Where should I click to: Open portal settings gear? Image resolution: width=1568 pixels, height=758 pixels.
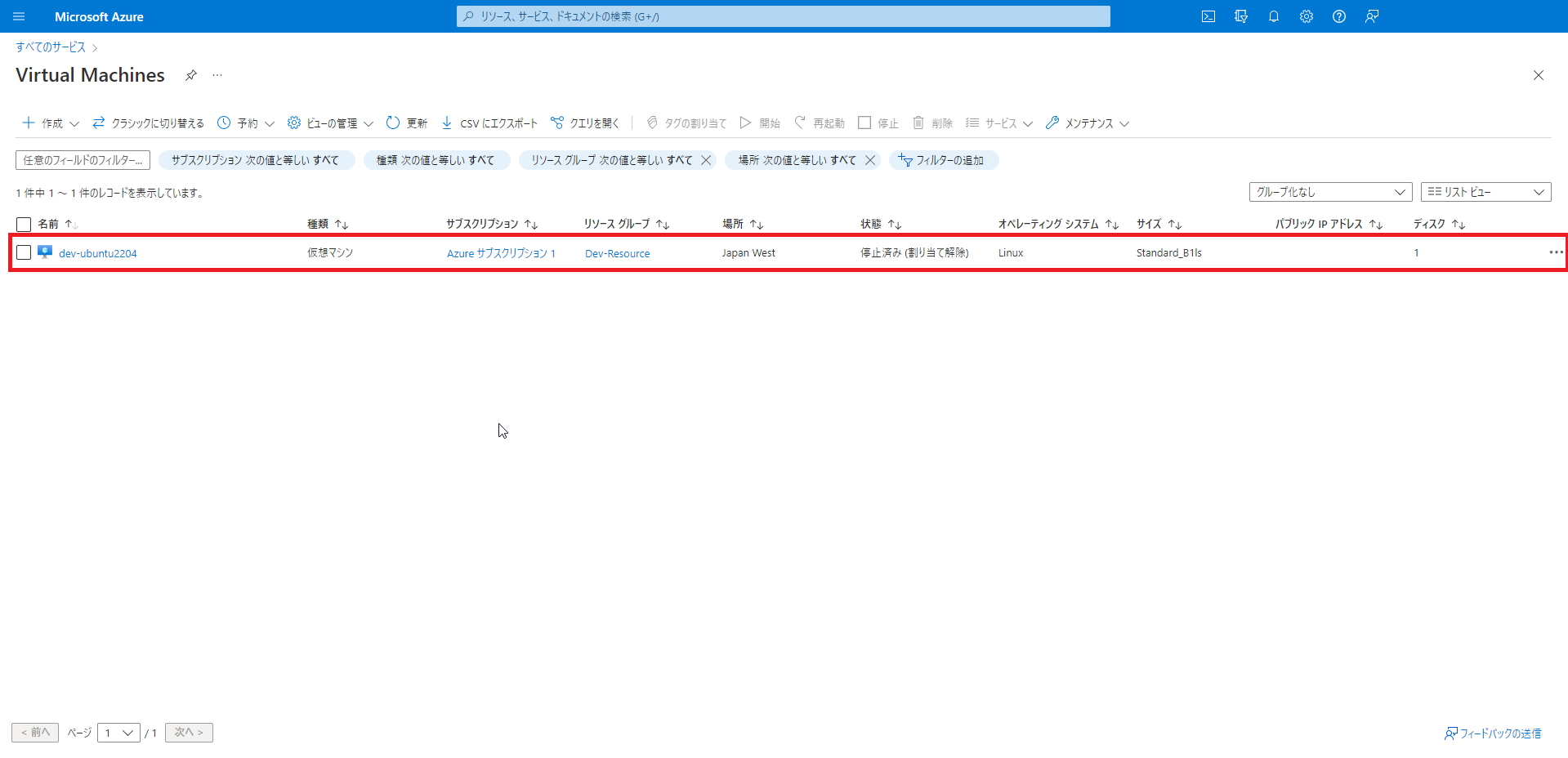click(x=1307, y=16)
